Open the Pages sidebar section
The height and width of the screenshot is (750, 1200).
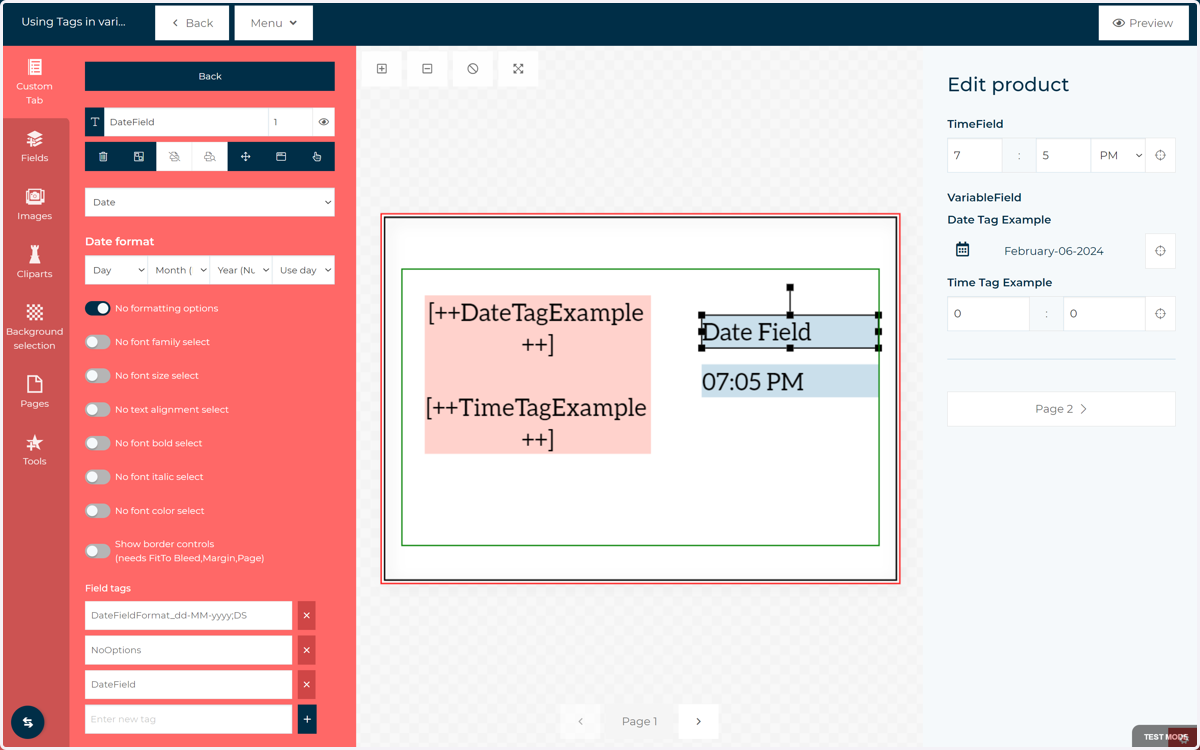(35, 392)
